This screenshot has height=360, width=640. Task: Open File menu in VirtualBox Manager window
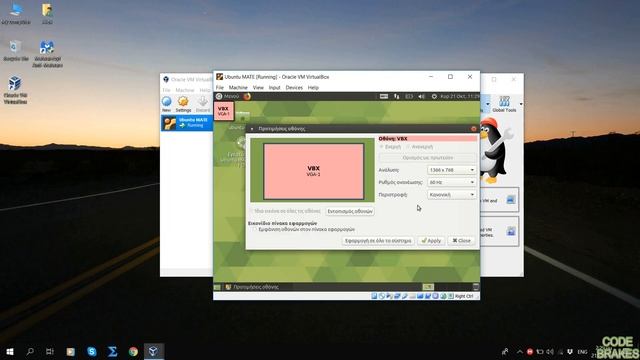point(167,90)
